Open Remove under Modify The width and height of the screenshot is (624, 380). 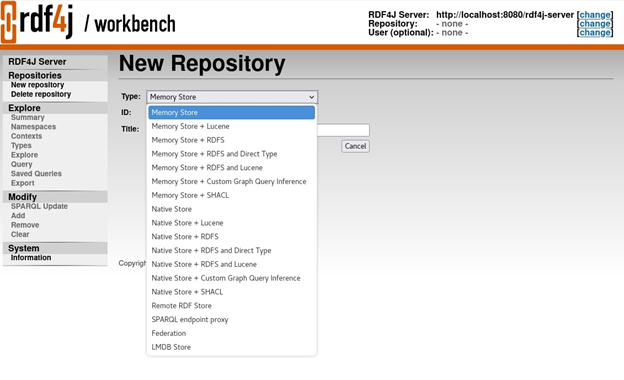coord(25,225)
